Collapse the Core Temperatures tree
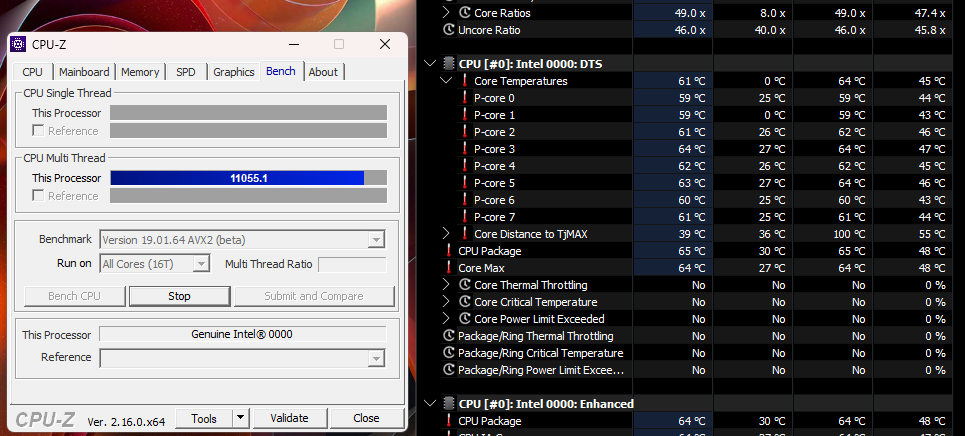 point(446,81)
